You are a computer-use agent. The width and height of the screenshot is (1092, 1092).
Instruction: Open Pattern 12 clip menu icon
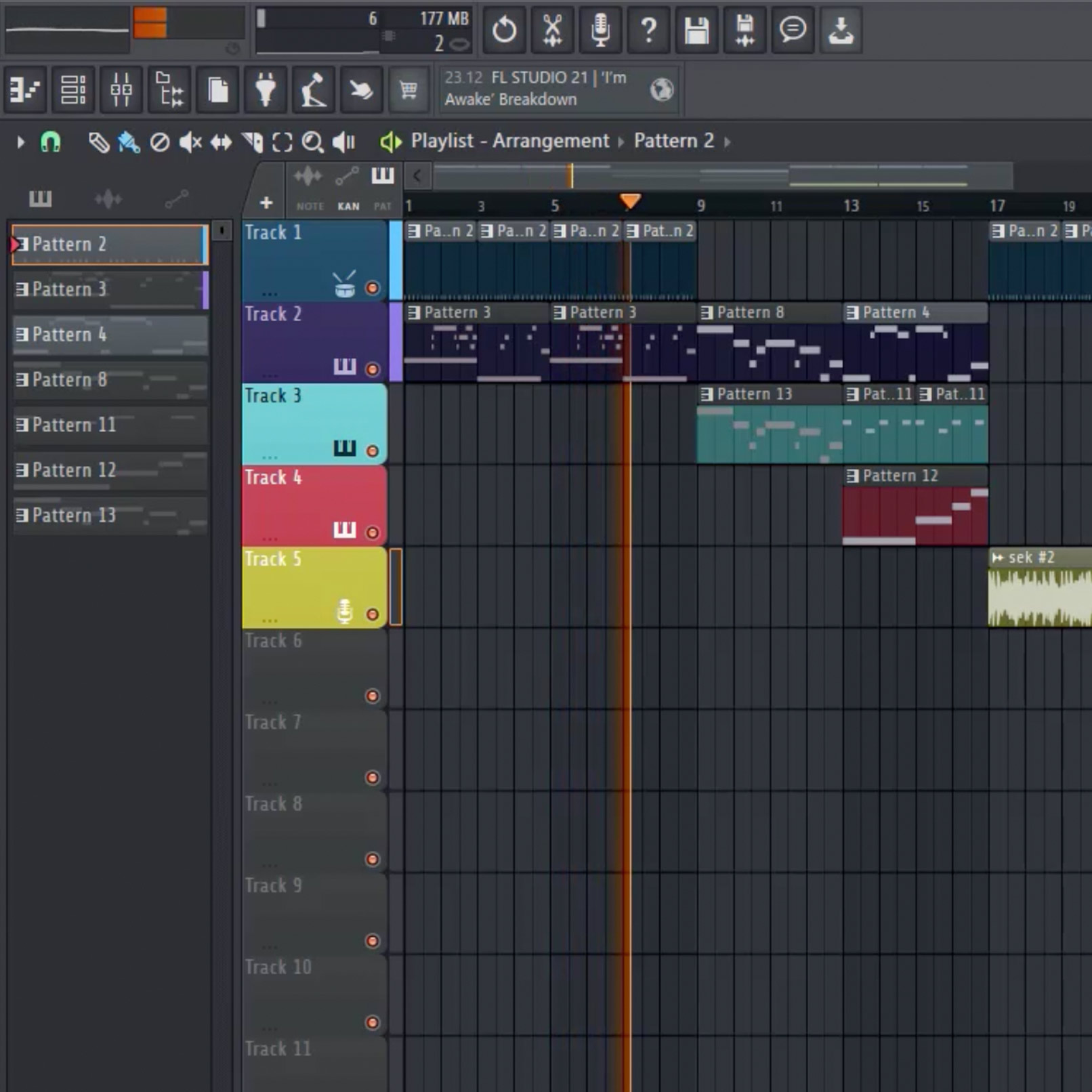[x=853, y=476]
